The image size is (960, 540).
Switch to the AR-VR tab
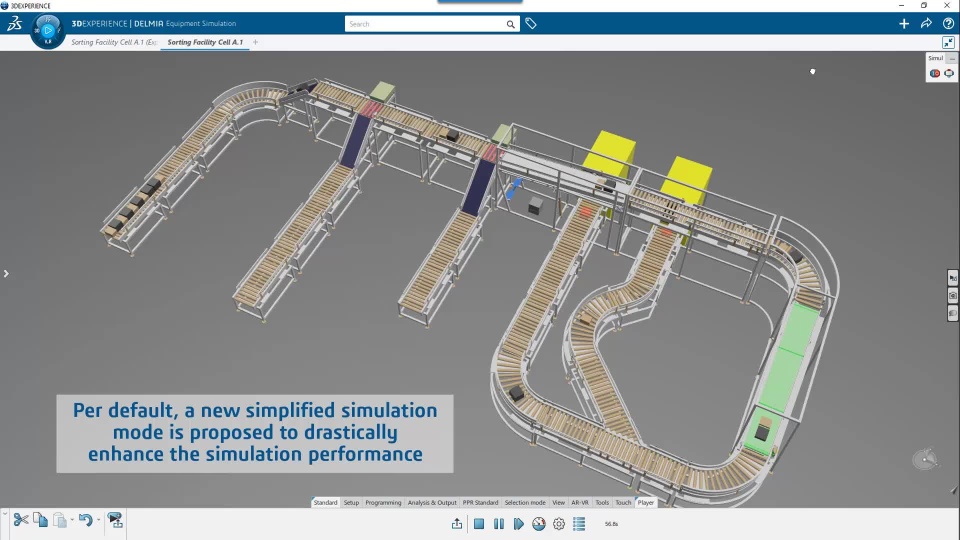(580, 502)
